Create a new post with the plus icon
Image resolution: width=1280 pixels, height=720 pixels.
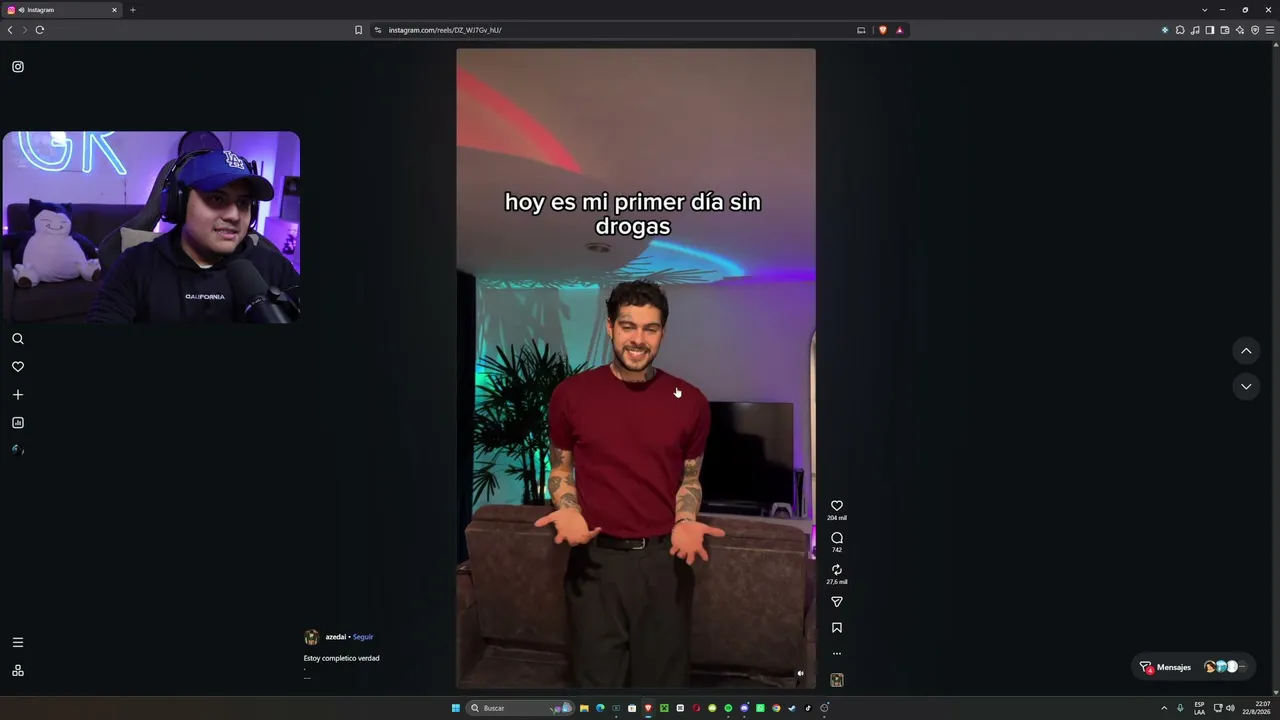[x=18, y=395]
